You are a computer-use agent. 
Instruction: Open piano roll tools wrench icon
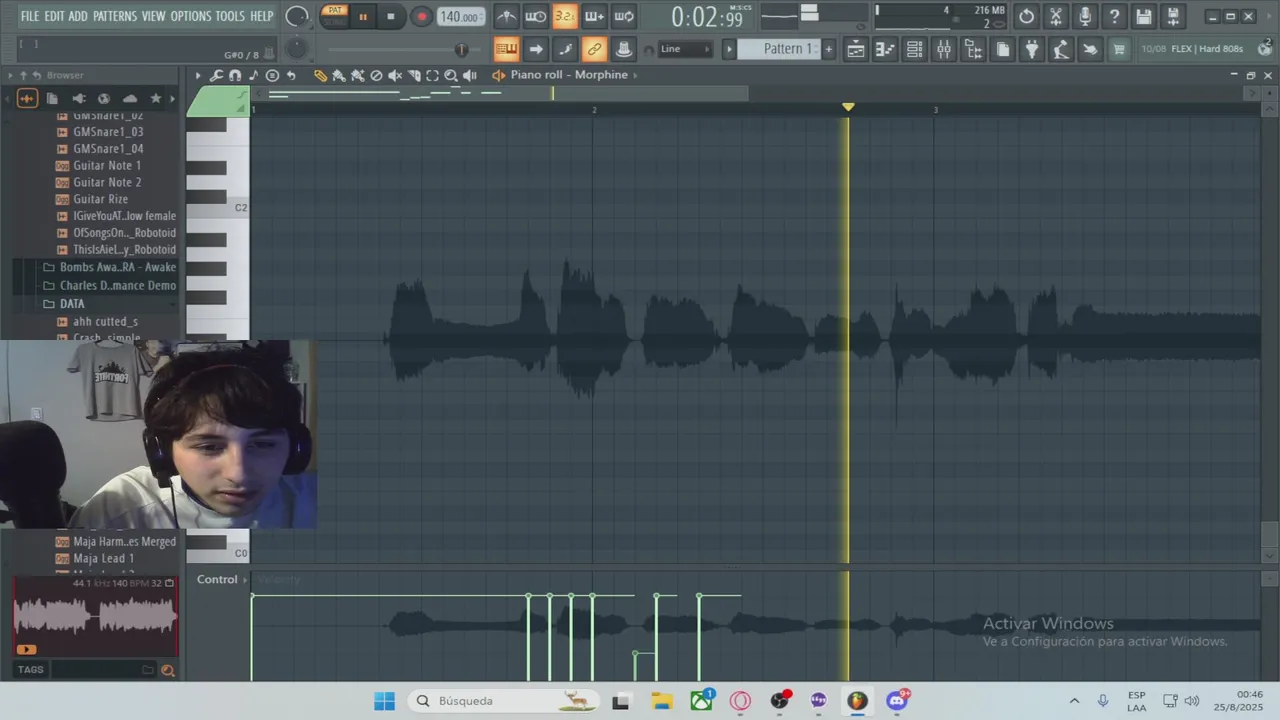click(x=216, y=75)
